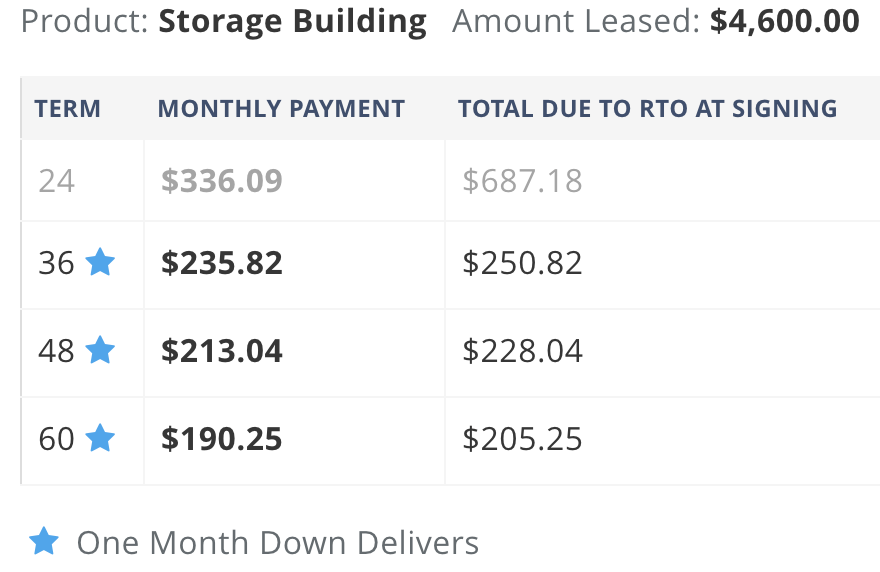
Task: Click the $687.18 due at signing amount
Action: coord(522,181)
